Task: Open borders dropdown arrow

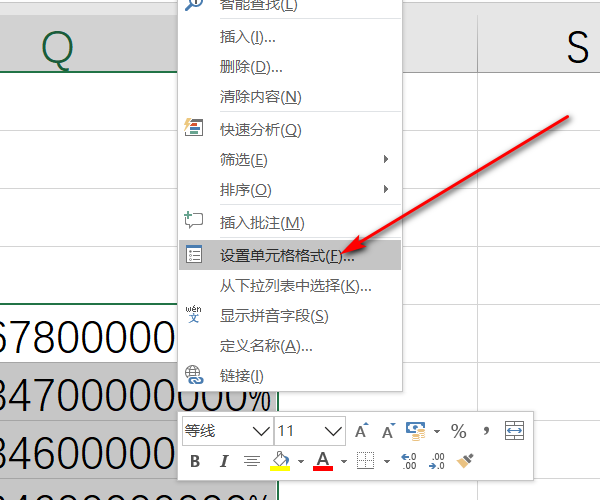Action: tap(387, 461)
